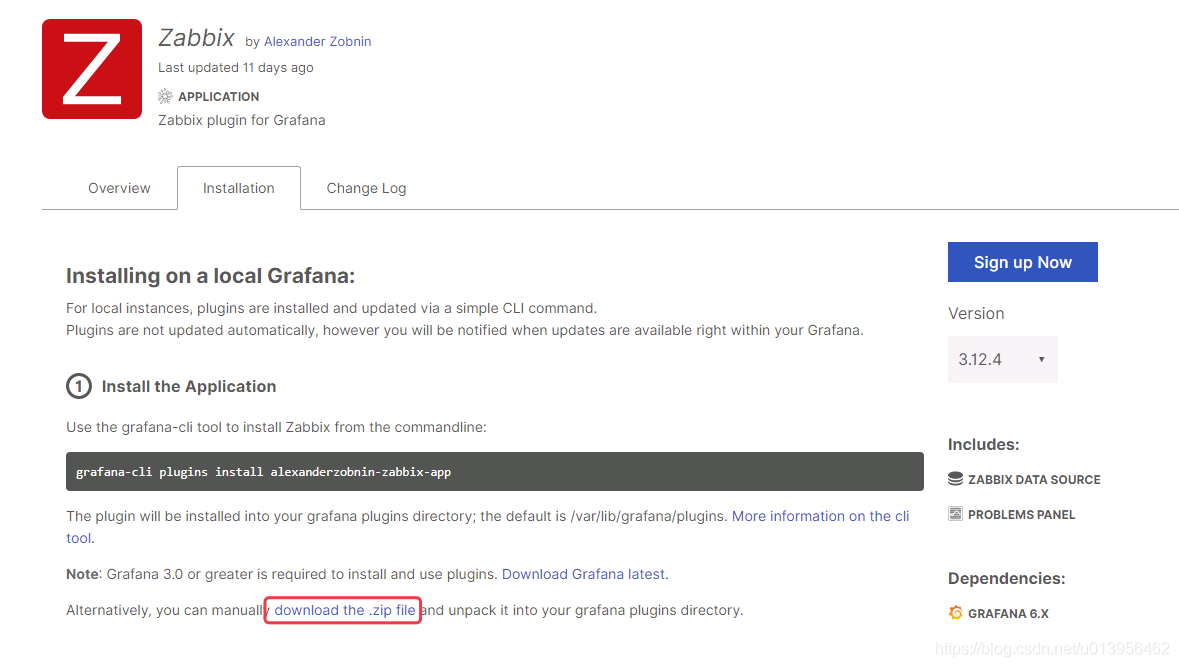Click the 'Download Grafana latest' link
This screenshot has height=667, width=1179.
(x=583, y=574)
